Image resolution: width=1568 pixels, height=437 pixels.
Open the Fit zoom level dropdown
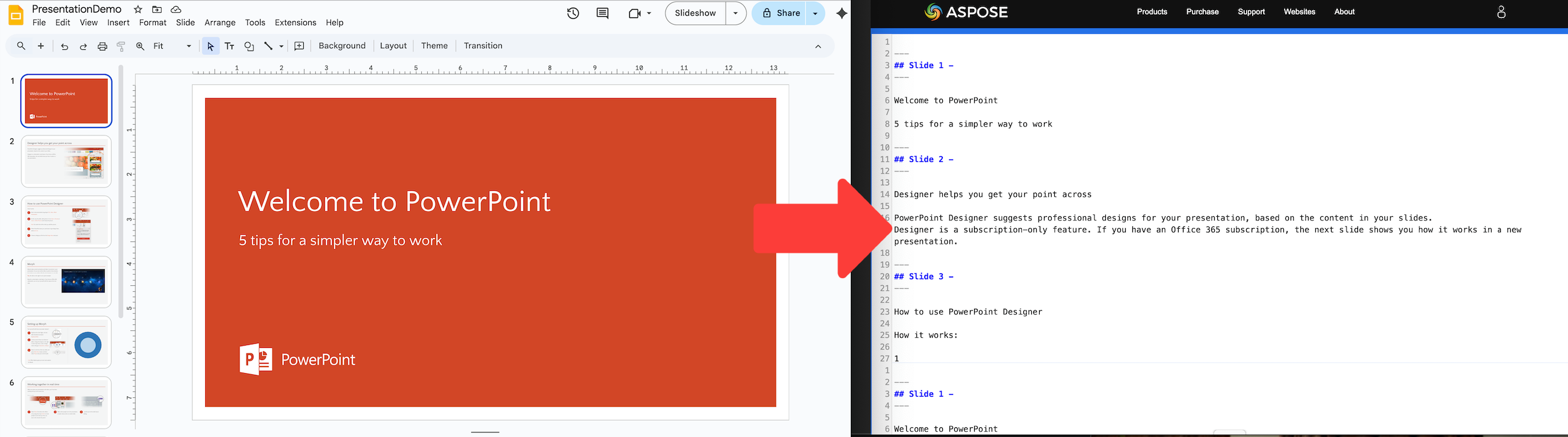(172, 46)
